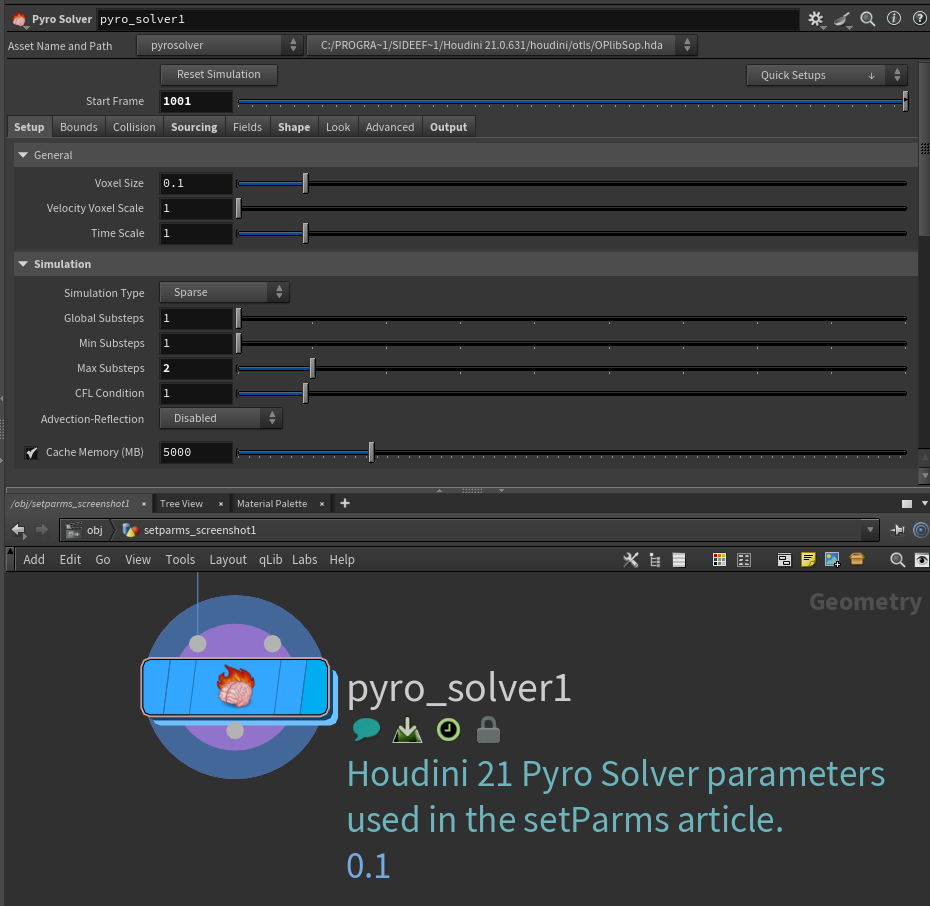Open the pane tab options arrow
The image size is (930, 906).
pos(924,503)
